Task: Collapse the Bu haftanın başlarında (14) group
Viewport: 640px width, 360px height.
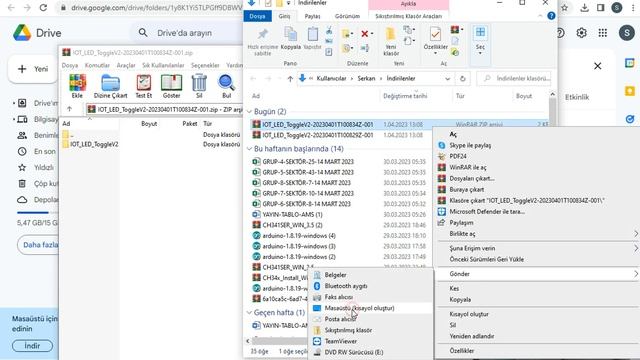Action: [x=250, y=149]
